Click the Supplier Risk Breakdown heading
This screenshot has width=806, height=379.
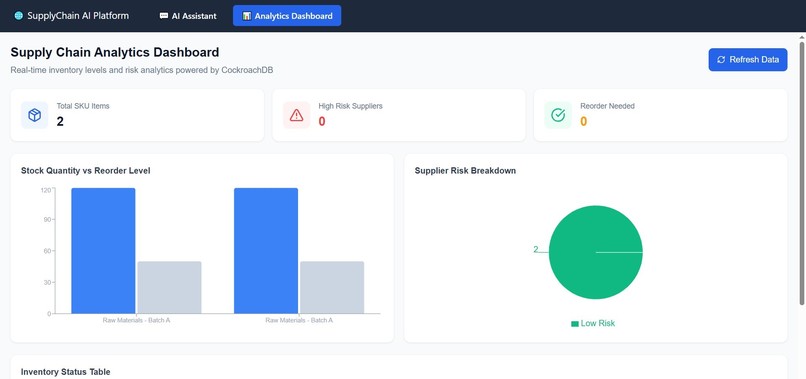(x=465, y=171)
